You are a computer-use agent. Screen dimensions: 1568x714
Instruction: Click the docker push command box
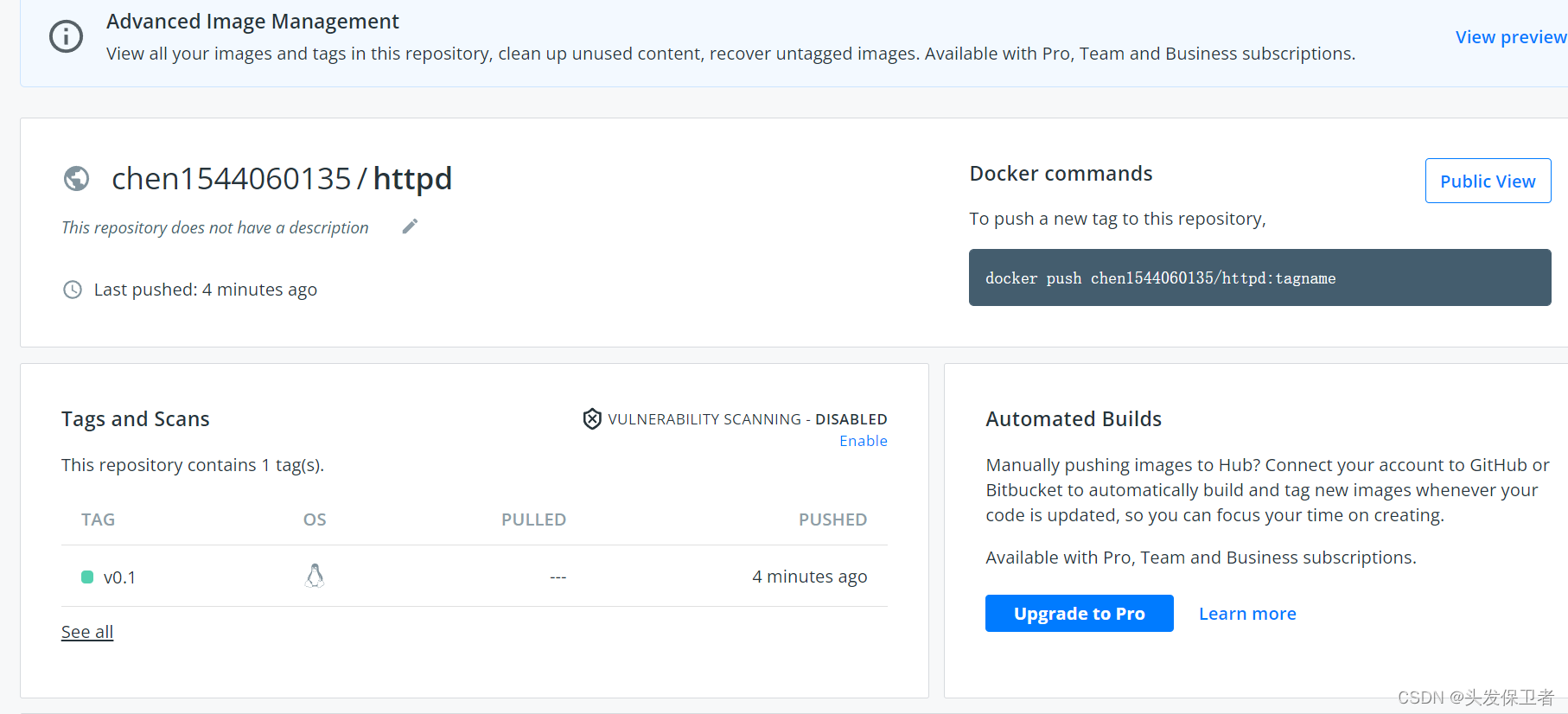1259,277
